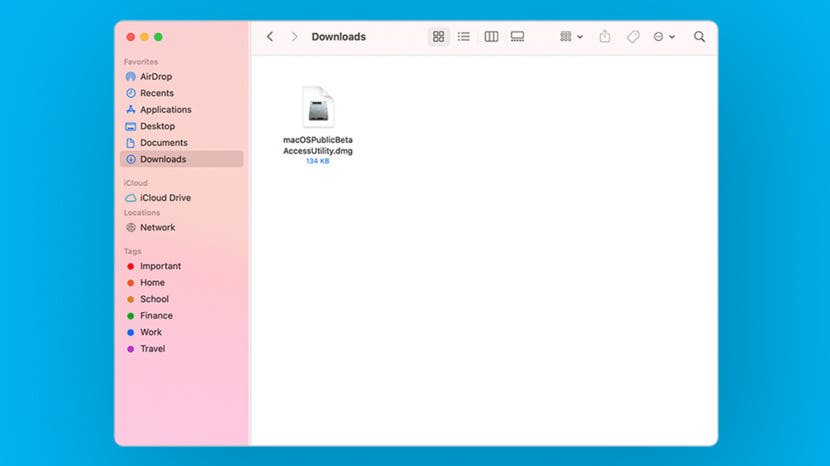Click the Applications sidebar icon

131,110
